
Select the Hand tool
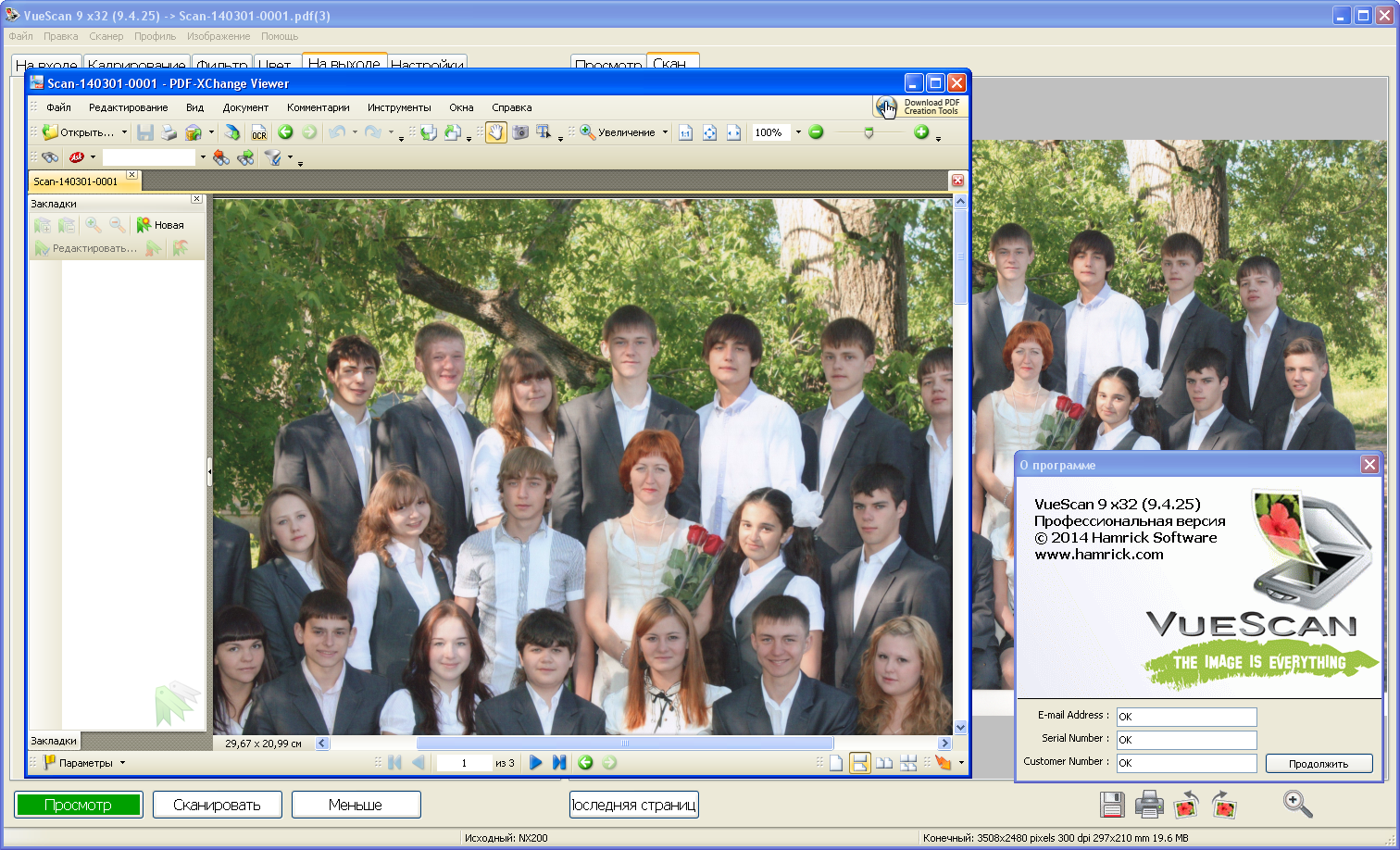(x=496, y=132)
